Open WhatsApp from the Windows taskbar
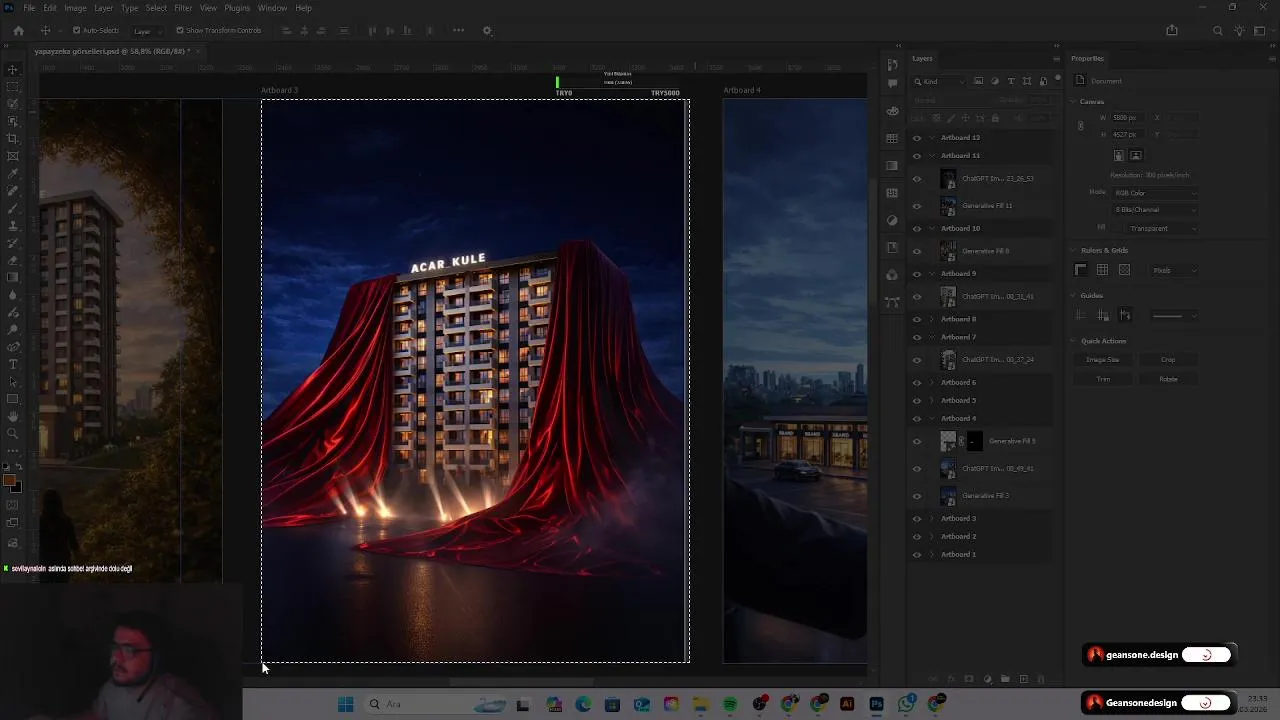The width and height of the screenshot is (1280, 720). (906, 704)
